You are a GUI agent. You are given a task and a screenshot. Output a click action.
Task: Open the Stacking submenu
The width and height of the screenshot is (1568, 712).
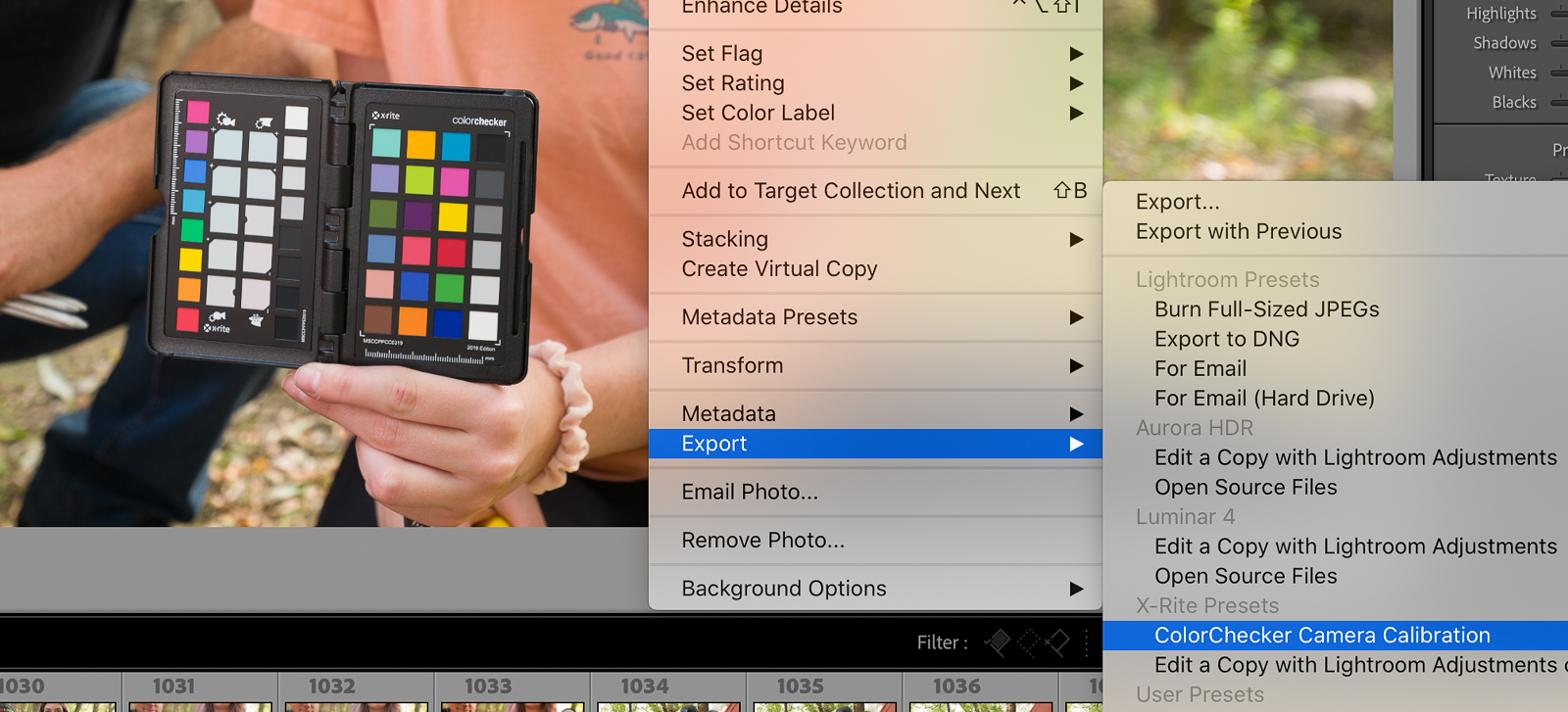click(x=724, y=239)
